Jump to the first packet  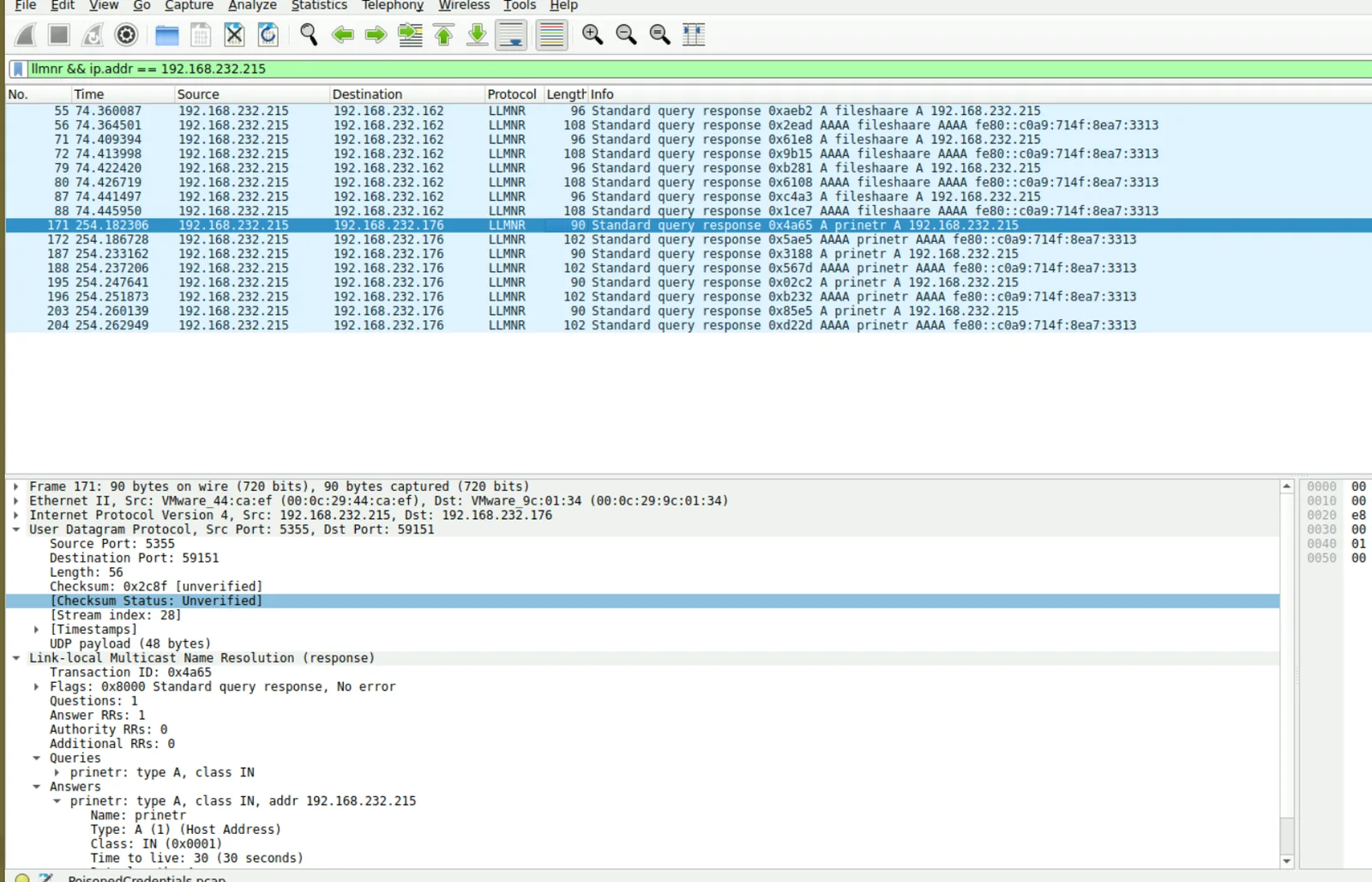(x=444, y=35)
